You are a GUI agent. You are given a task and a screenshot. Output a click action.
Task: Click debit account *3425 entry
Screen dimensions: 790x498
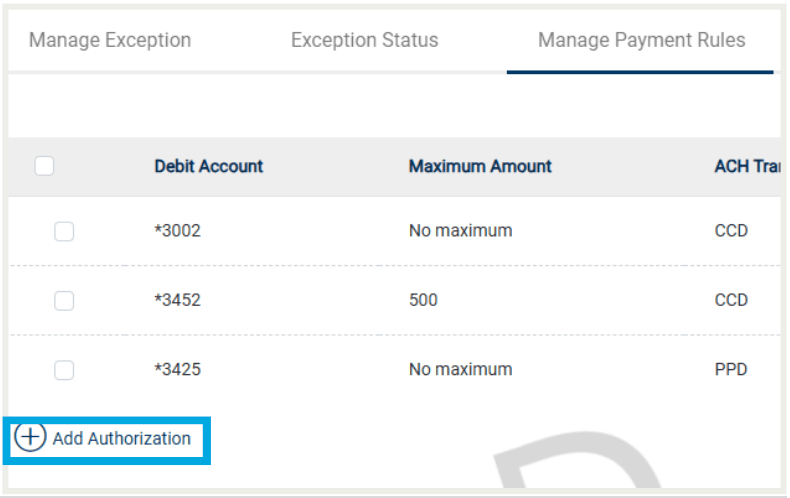[177, 369]
